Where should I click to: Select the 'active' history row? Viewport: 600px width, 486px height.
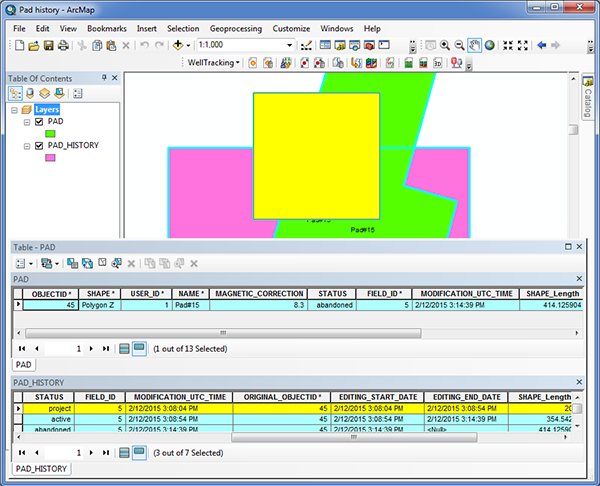(297, 419)
